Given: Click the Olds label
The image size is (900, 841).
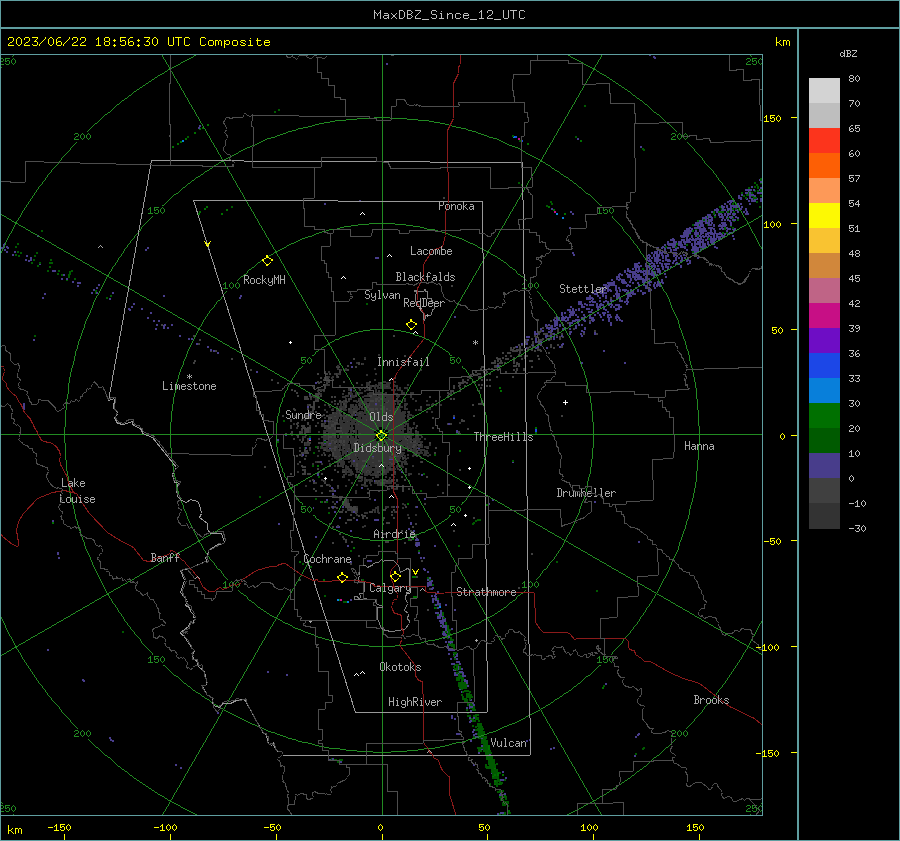Looking at the screenshot, I should (381, 417).
